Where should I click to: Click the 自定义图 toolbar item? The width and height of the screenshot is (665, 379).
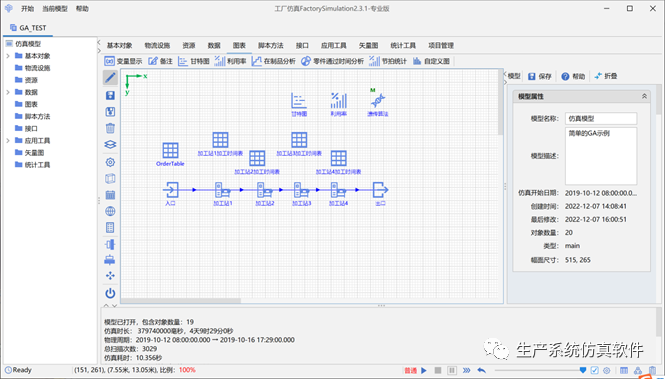click(431, 61)
